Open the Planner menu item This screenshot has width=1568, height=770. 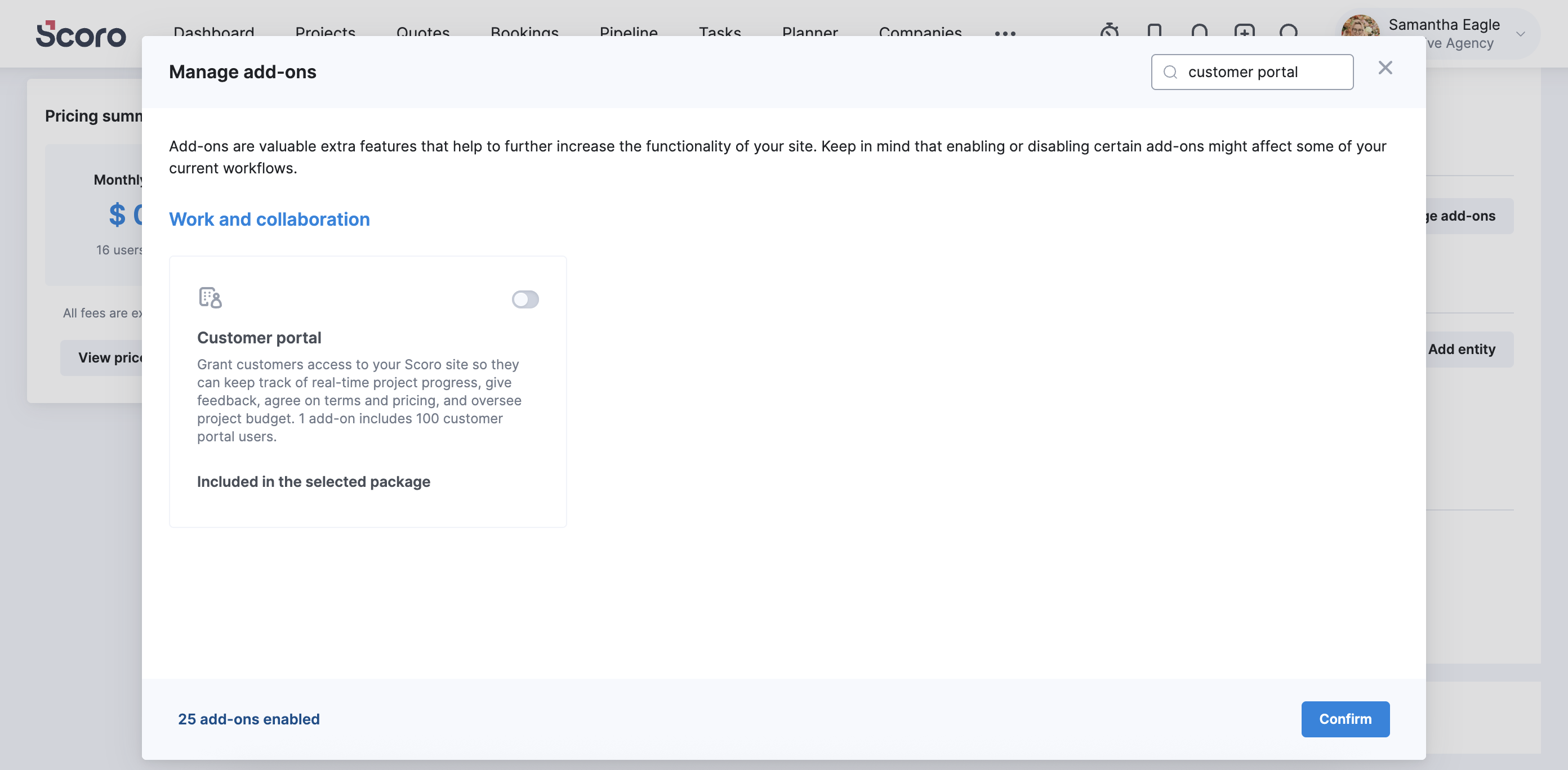pyautogui.click(x=810, y=32)
